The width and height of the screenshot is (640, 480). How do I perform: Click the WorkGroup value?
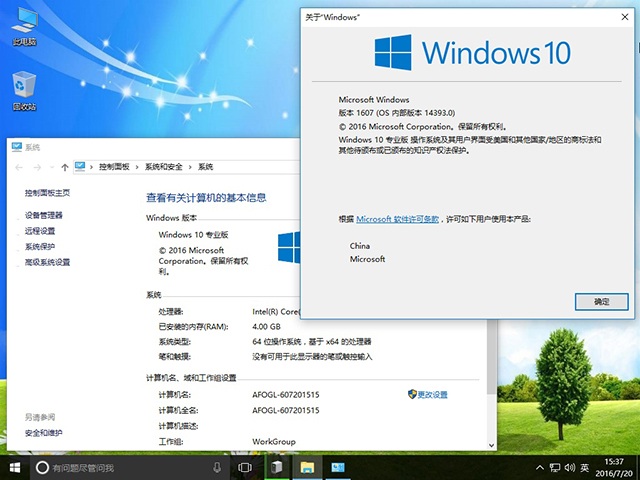click(274, 442)
